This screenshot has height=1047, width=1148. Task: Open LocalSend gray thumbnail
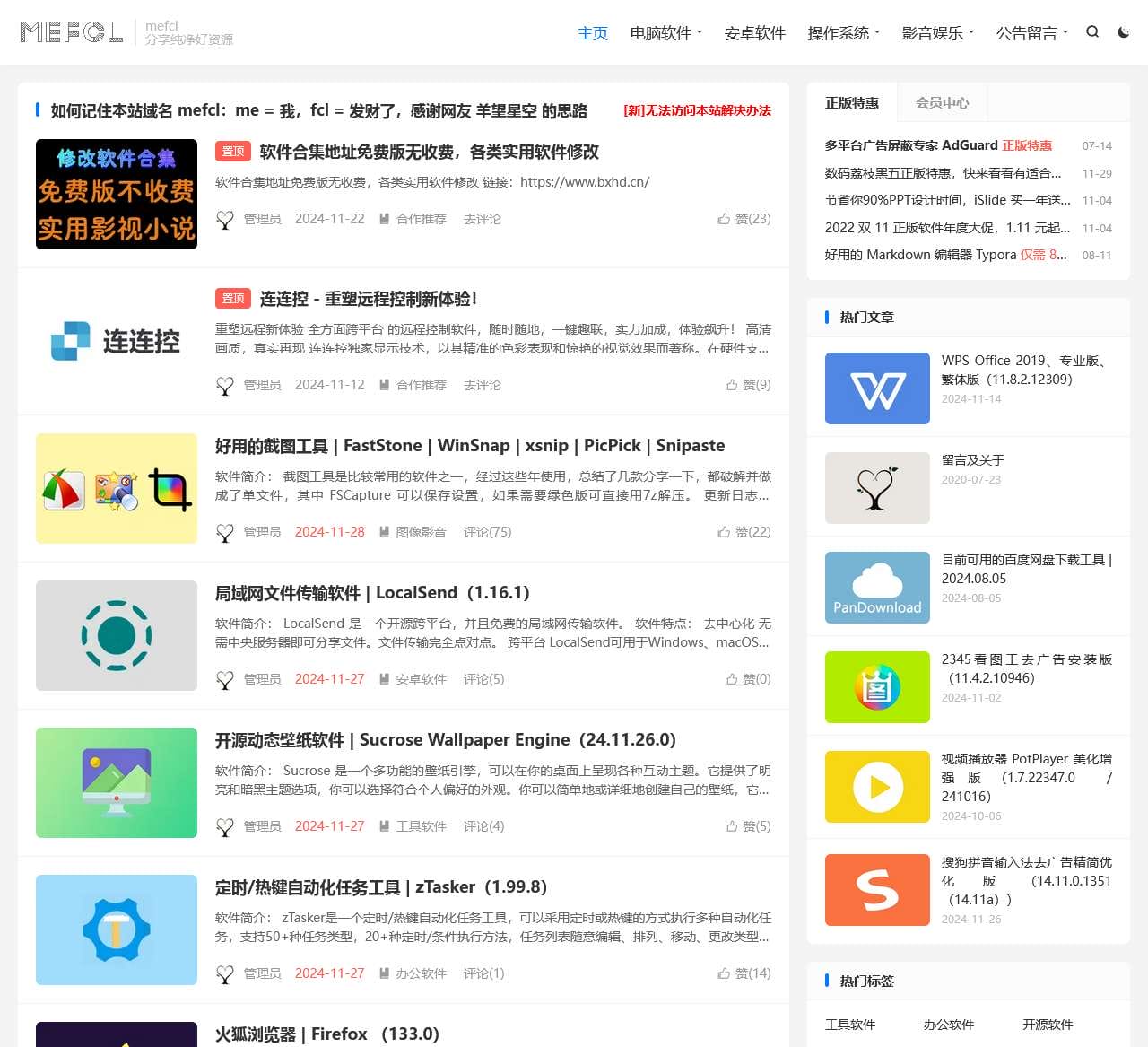click(x=117, y=635)
